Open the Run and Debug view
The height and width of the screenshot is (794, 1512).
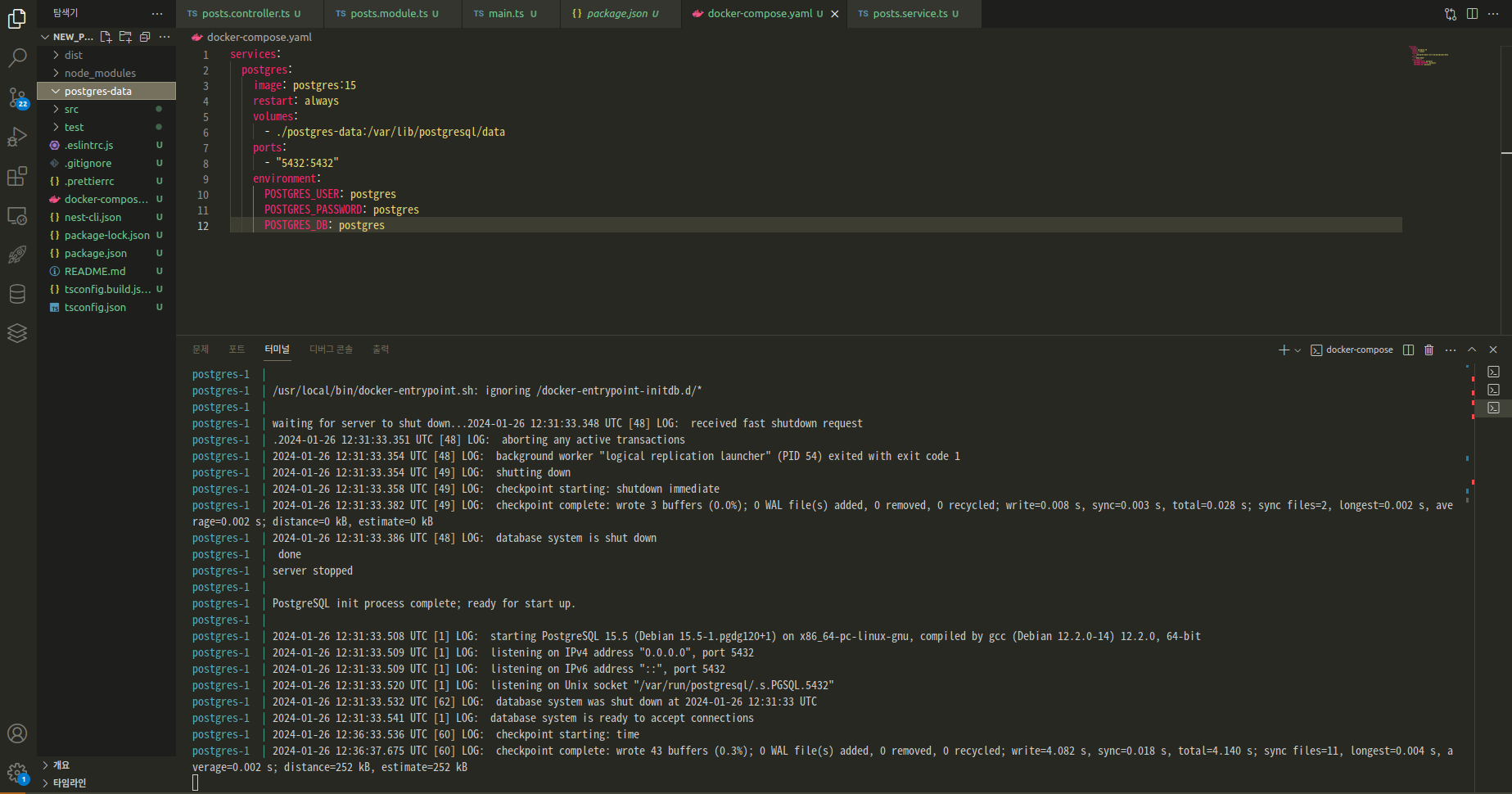17,137
